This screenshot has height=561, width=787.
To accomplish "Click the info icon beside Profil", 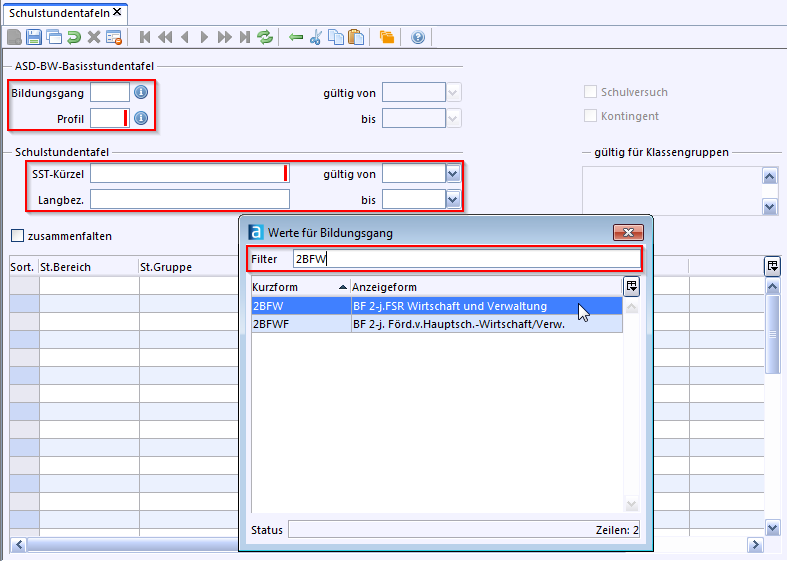I will click(x=141, y=118).
